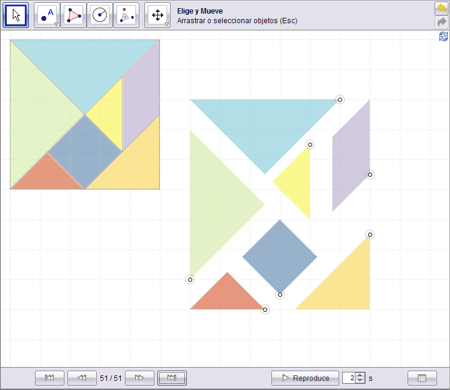Open the construction protocol button
450x390 pixels.
tap(422, 378)
